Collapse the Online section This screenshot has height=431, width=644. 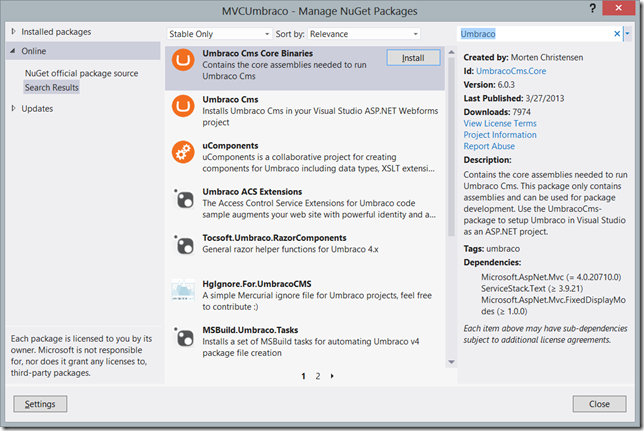point(13,51)
